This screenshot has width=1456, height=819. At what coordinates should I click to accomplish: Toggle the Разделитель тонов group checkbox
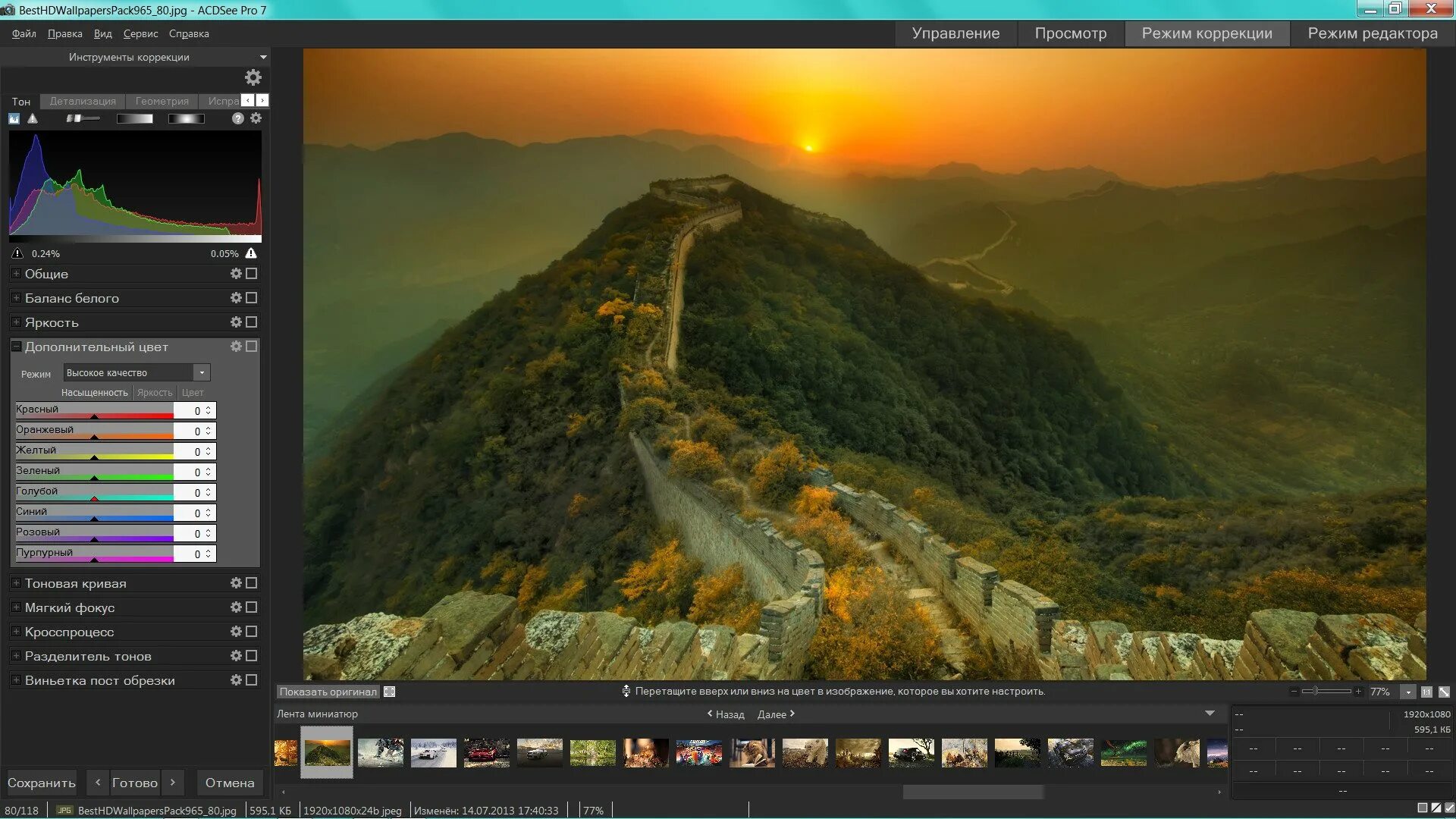[252, 656]
